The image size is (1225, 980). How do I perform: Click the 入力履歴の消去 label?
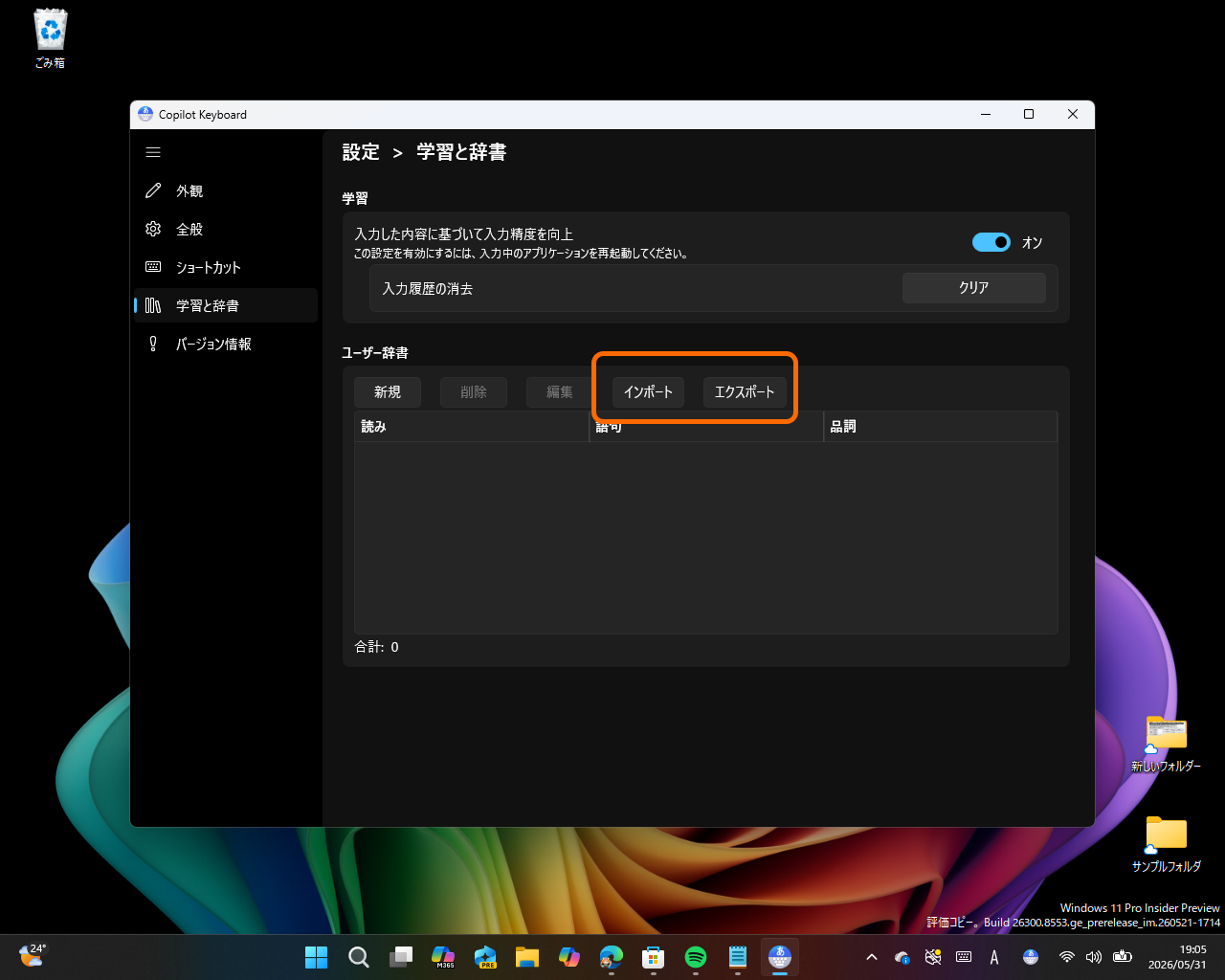(428, 288)
